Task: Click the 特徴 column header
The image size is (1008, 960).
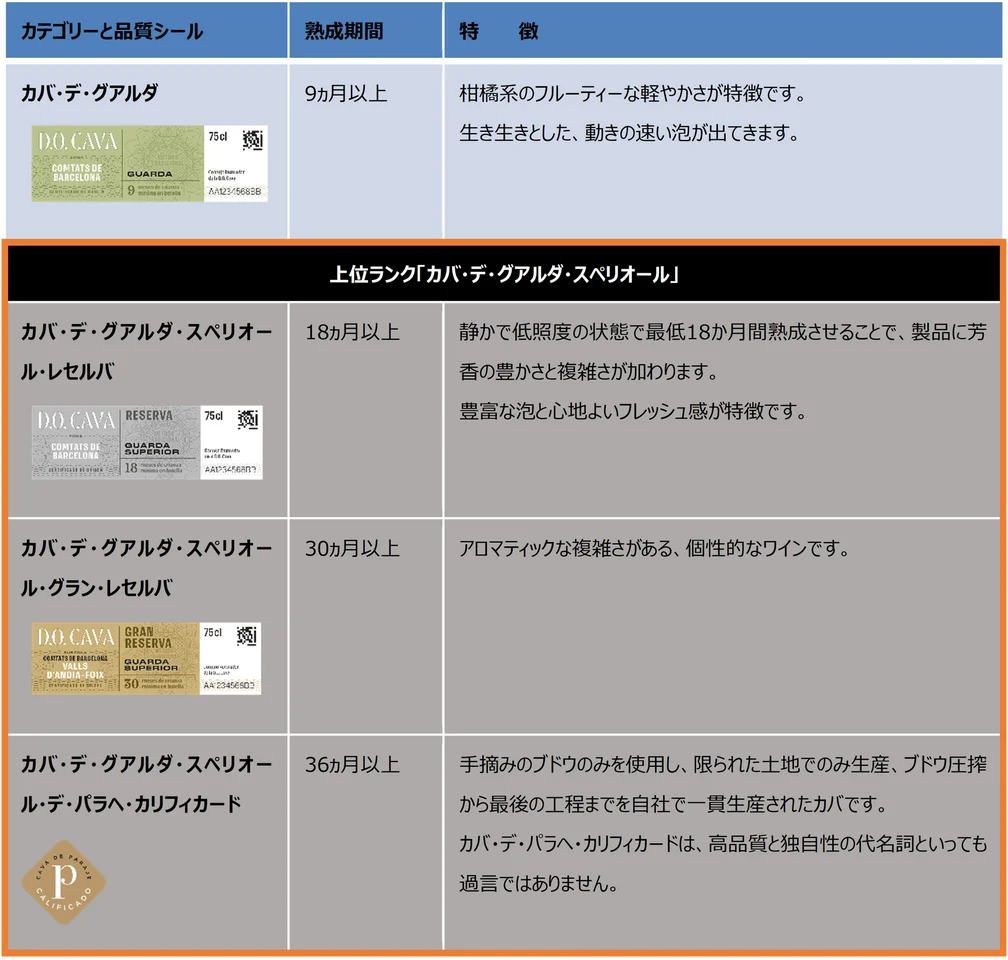Action: coord(499,31)
